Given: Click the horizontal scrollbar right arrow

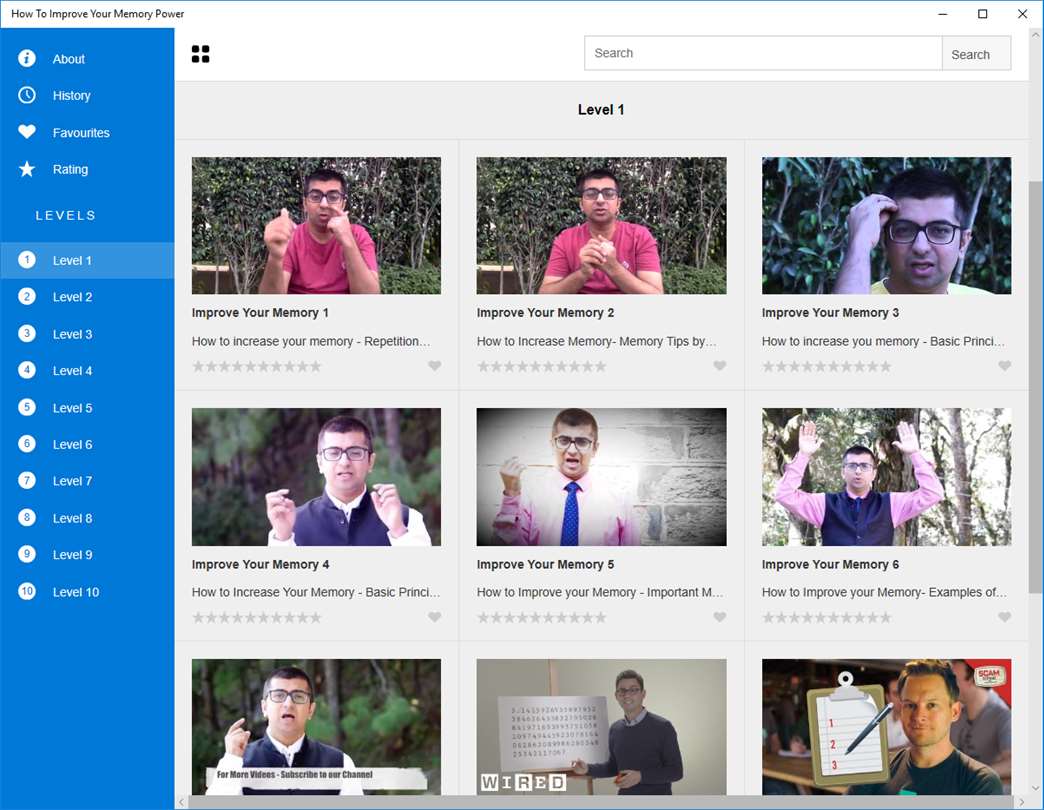Looking at the screenshot, I should tap(1021, 803).
